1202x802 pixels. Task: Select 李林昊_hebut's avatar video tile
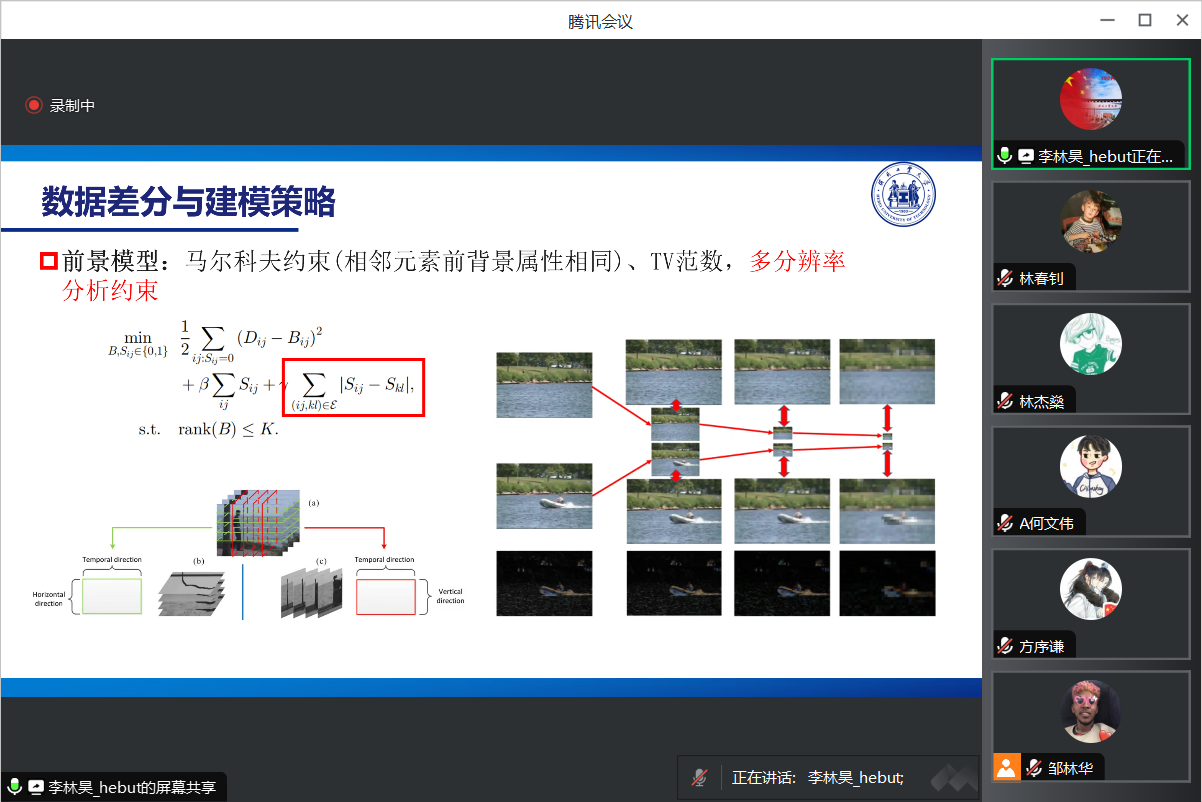tap(1090, 99)
